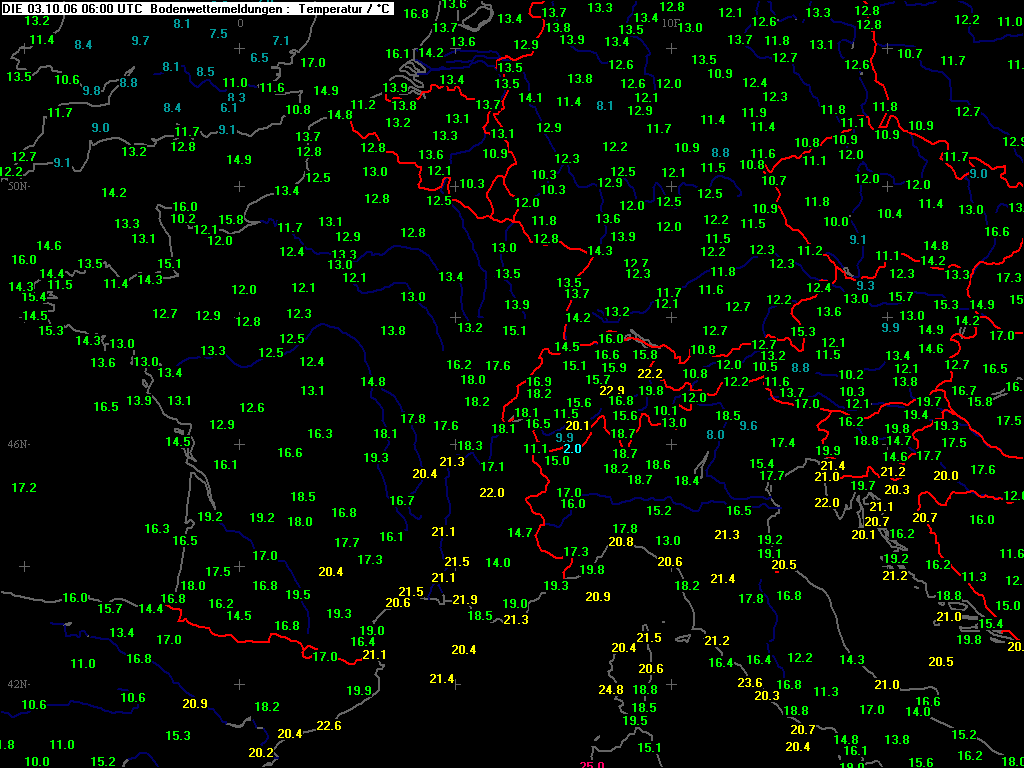This screenshot has width=1024, height=768.
Task: Click the 46N latitude label
Action: point(16,444)
